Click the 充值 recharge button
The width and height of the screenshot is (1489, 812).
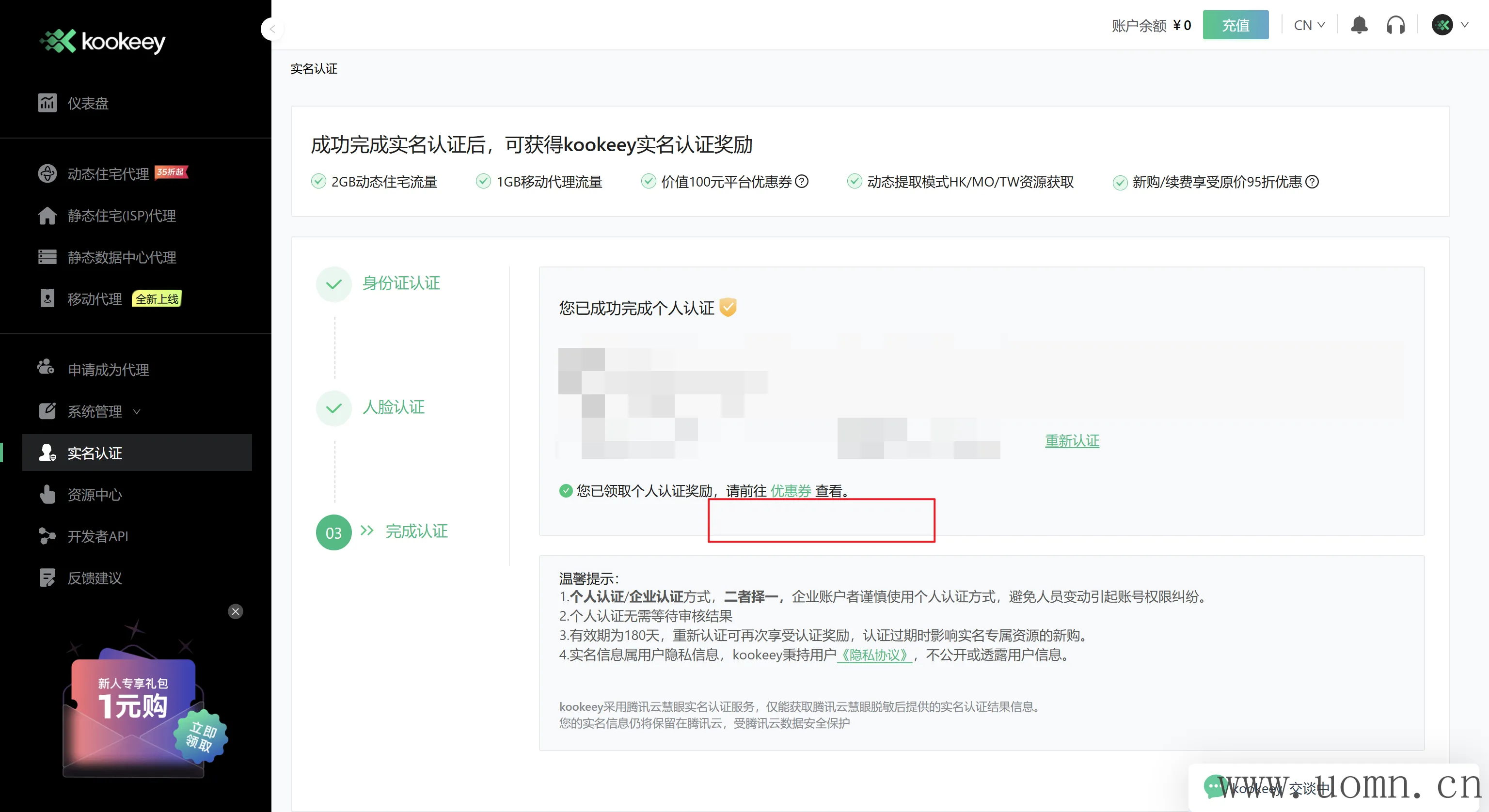click(1235, 25)
